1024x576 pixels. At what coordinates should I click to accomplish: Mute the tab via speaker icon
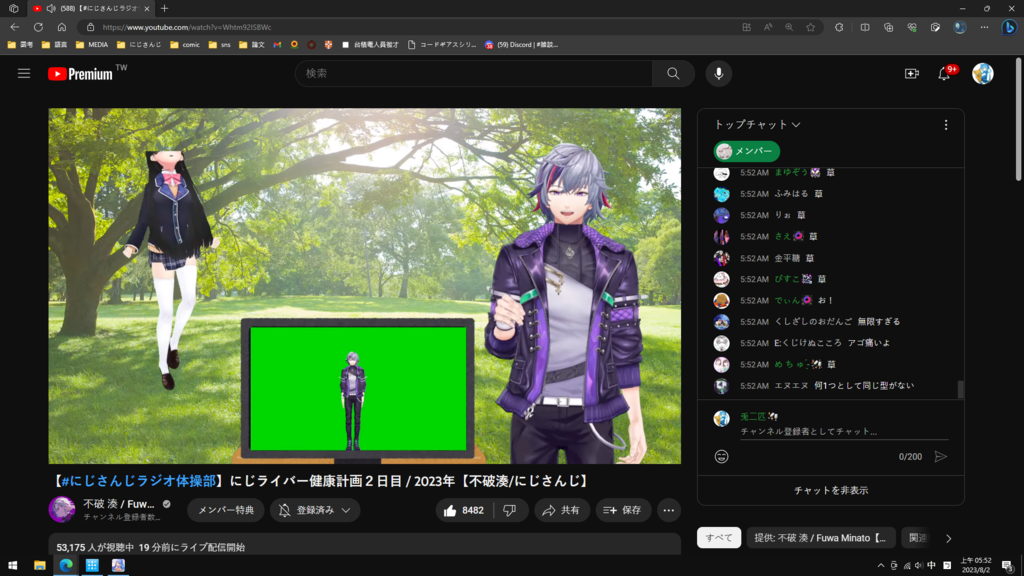tap(51, 8)
